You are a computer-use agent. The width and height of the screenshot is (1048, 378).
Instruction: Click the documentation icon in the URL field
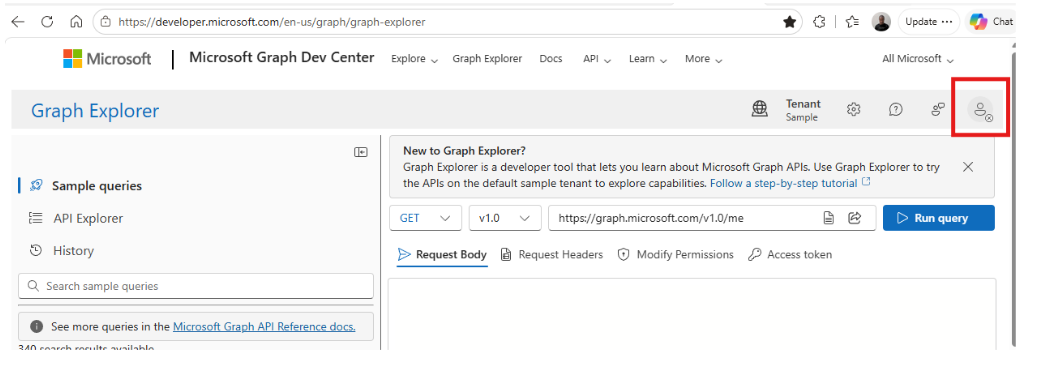pos(829,218)
